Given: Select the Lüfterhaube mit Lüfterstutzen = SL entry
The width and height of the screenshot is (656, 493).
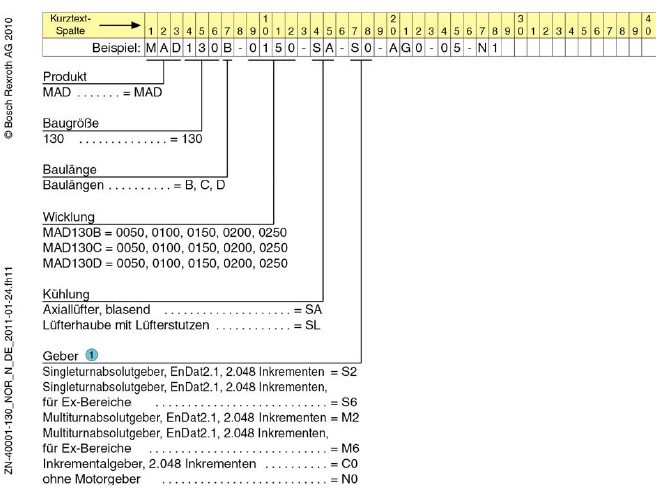Looking at the screenshot, I should [180, 326].
